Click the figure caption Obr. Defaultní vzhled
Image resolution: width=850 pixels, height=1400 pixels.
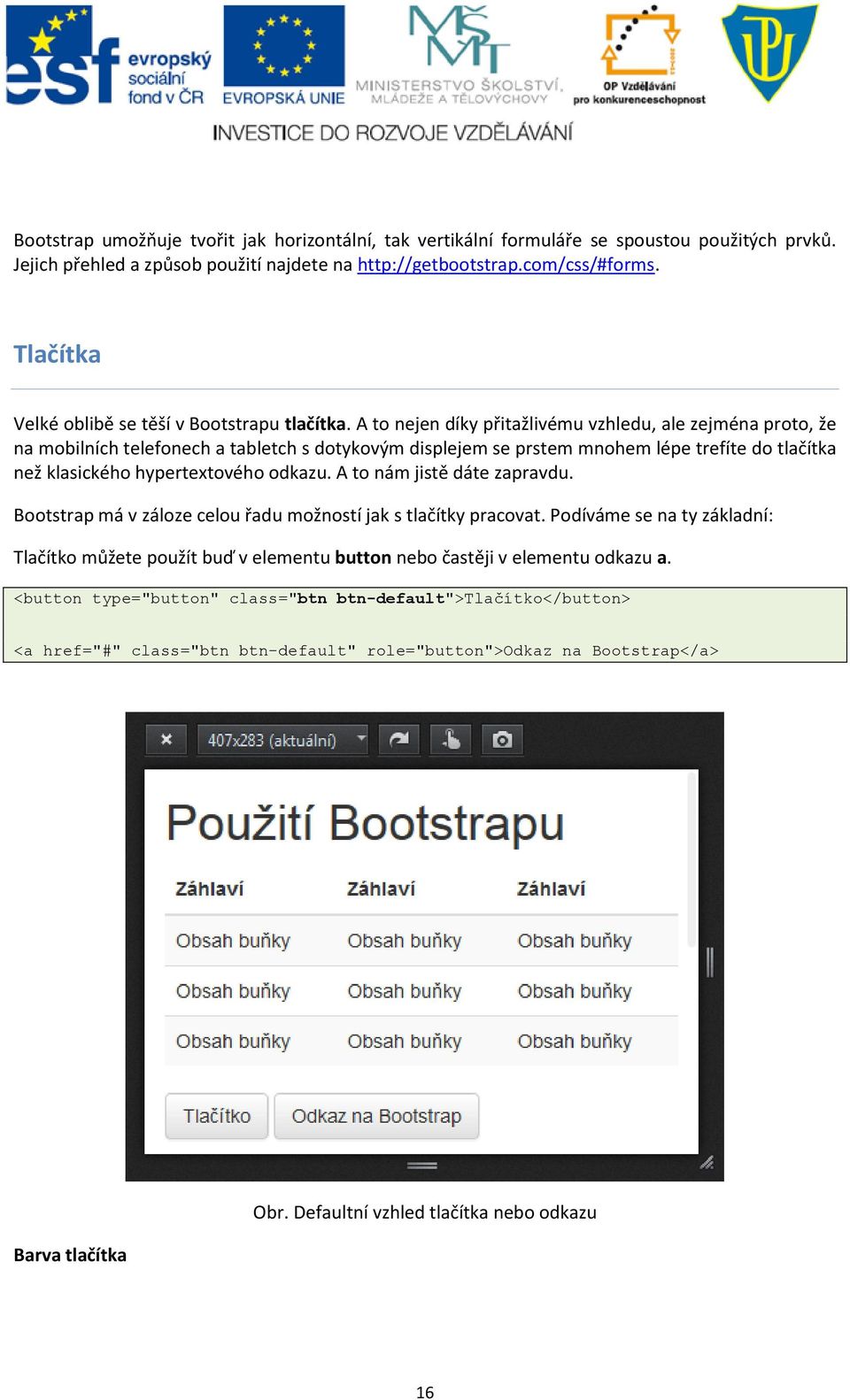point(425,1212)
